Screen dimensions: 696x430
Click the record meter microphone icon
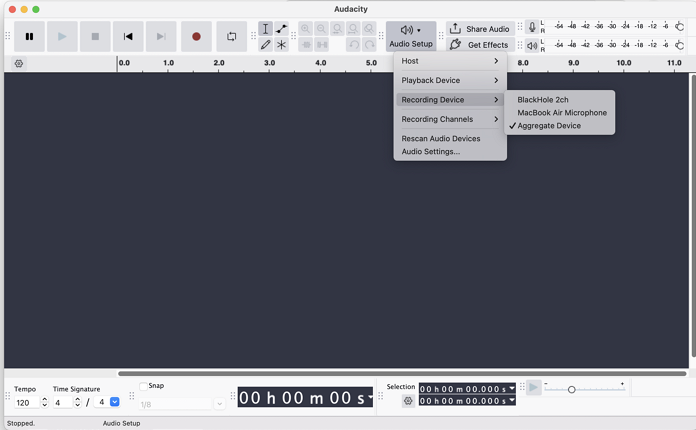coord(532,27)
